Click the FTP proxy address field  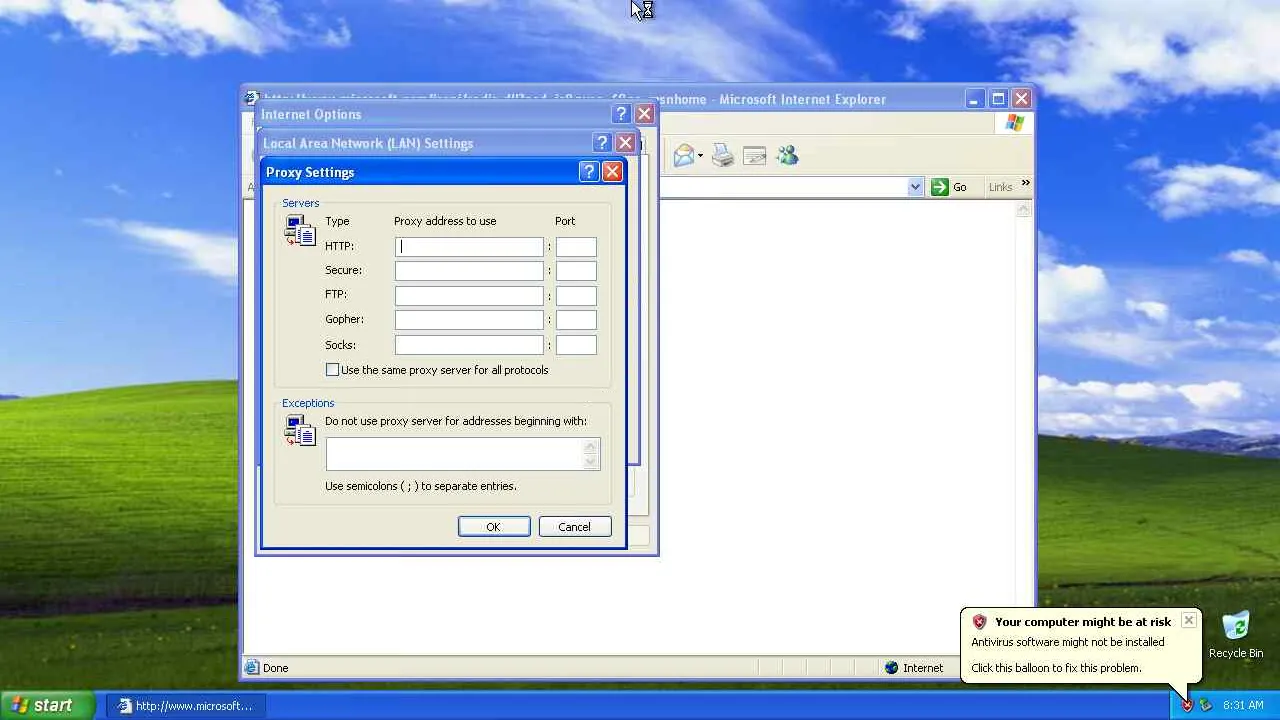(x=469, y=295)
